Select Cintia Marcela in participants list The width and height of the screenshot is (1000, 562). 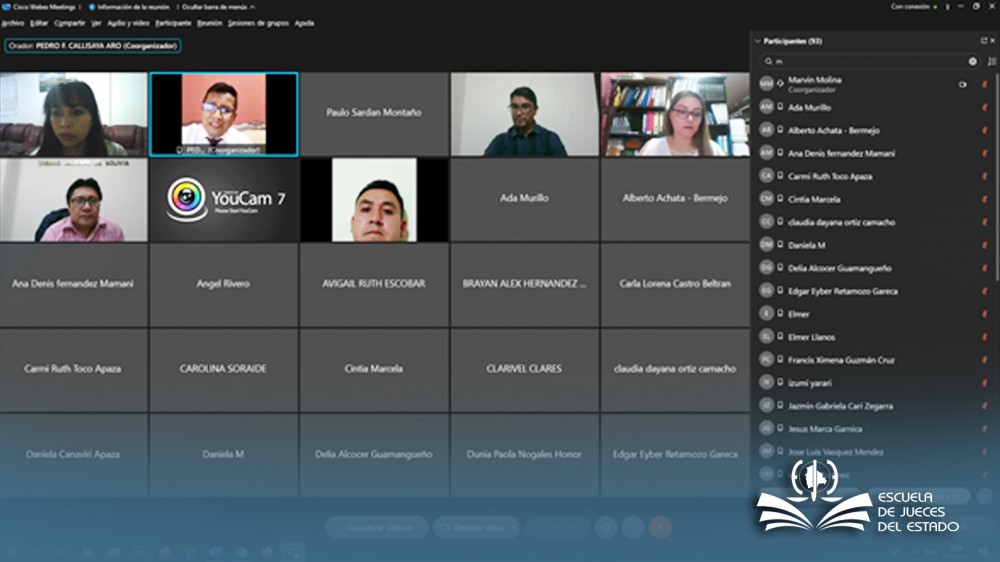click(814, 199)
